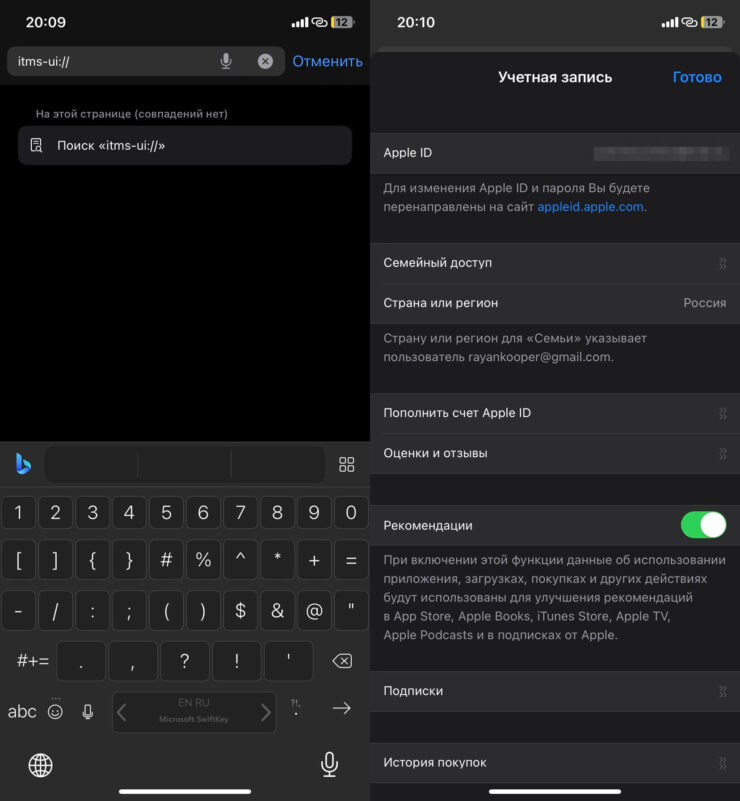The image size is (740, 801).
Task: Tap the microphone icon in the search field
Action: (226, 61)
